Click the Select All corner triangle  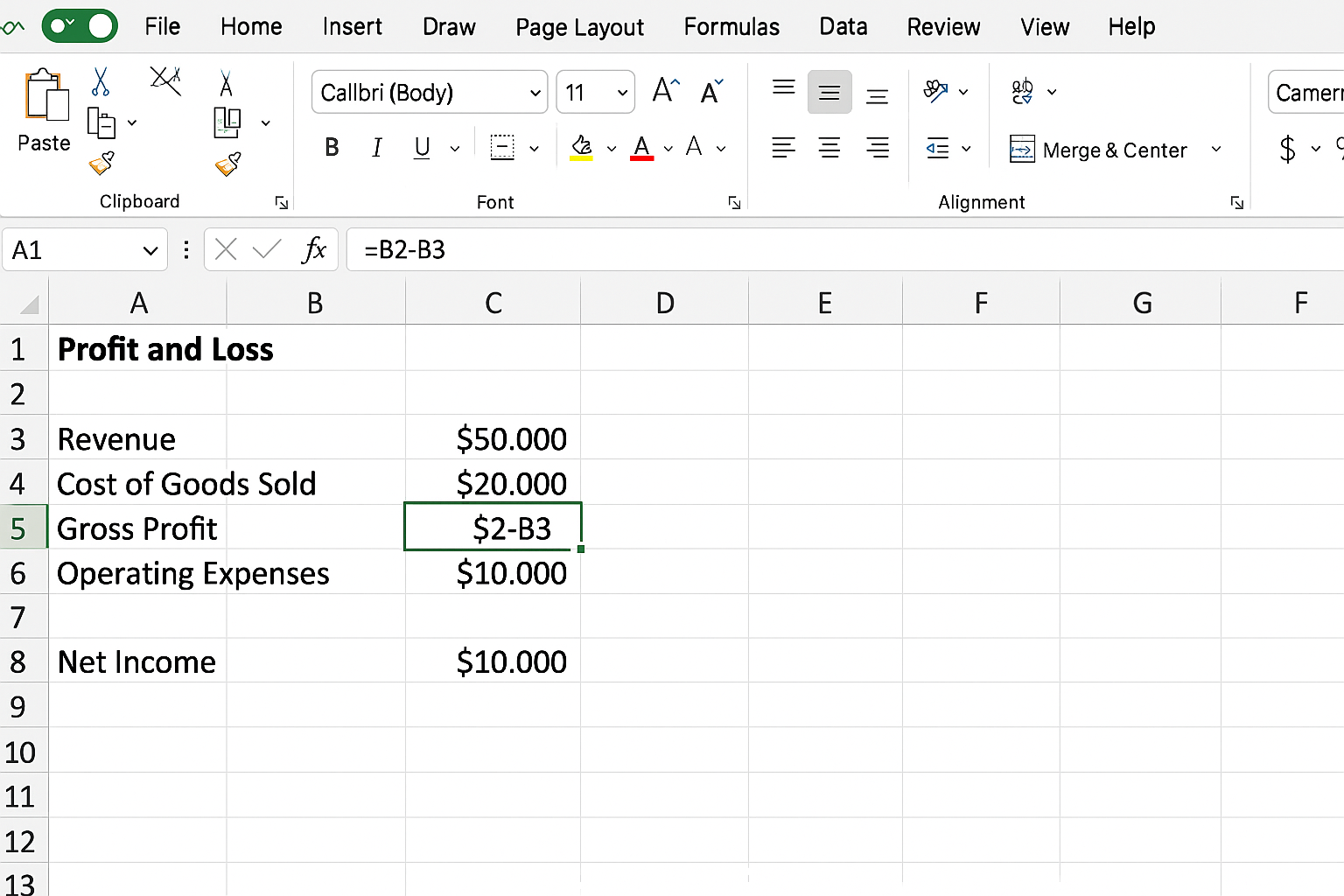[x=30, y=304]
